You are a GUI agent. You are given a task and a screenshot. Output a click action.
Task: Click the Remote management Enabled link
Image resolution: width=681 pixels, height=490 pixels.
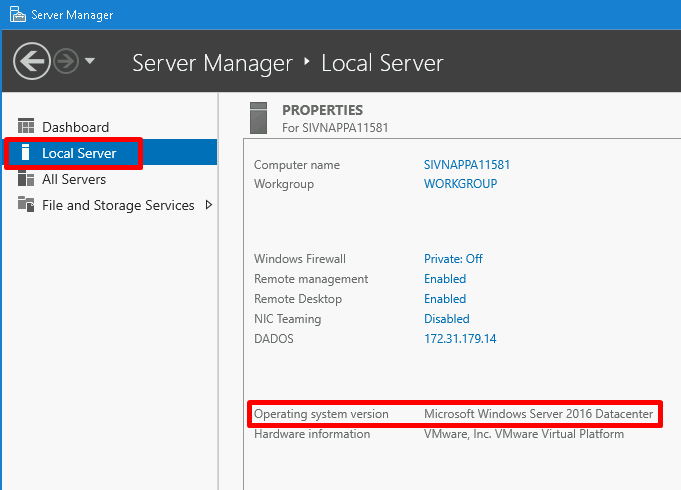coord(445,279)
